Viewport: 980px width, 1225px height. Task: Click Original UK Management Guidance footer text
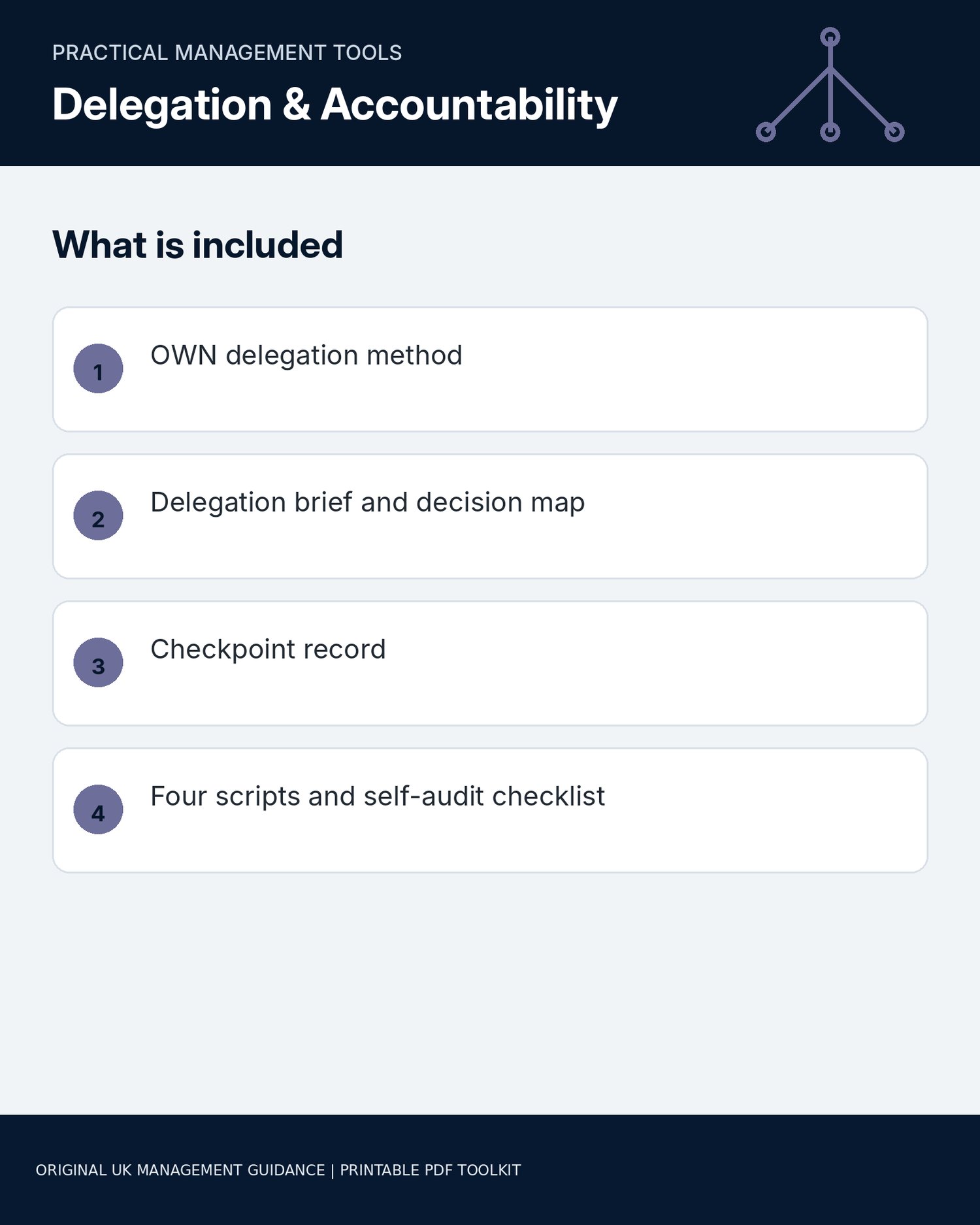(180, 1170)
